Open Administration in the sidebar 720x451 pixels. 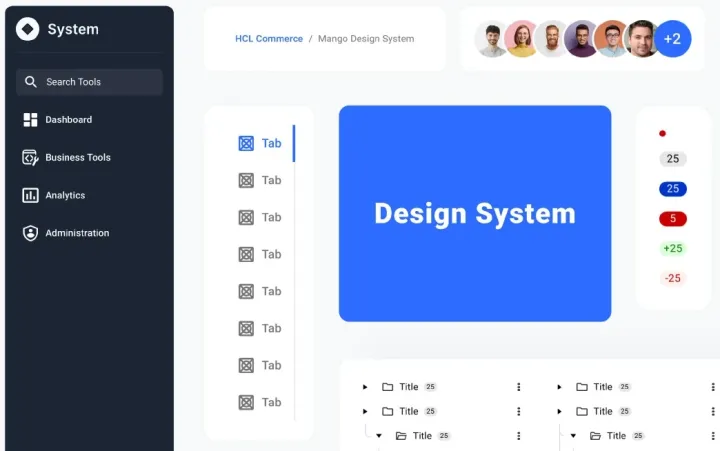66,233
